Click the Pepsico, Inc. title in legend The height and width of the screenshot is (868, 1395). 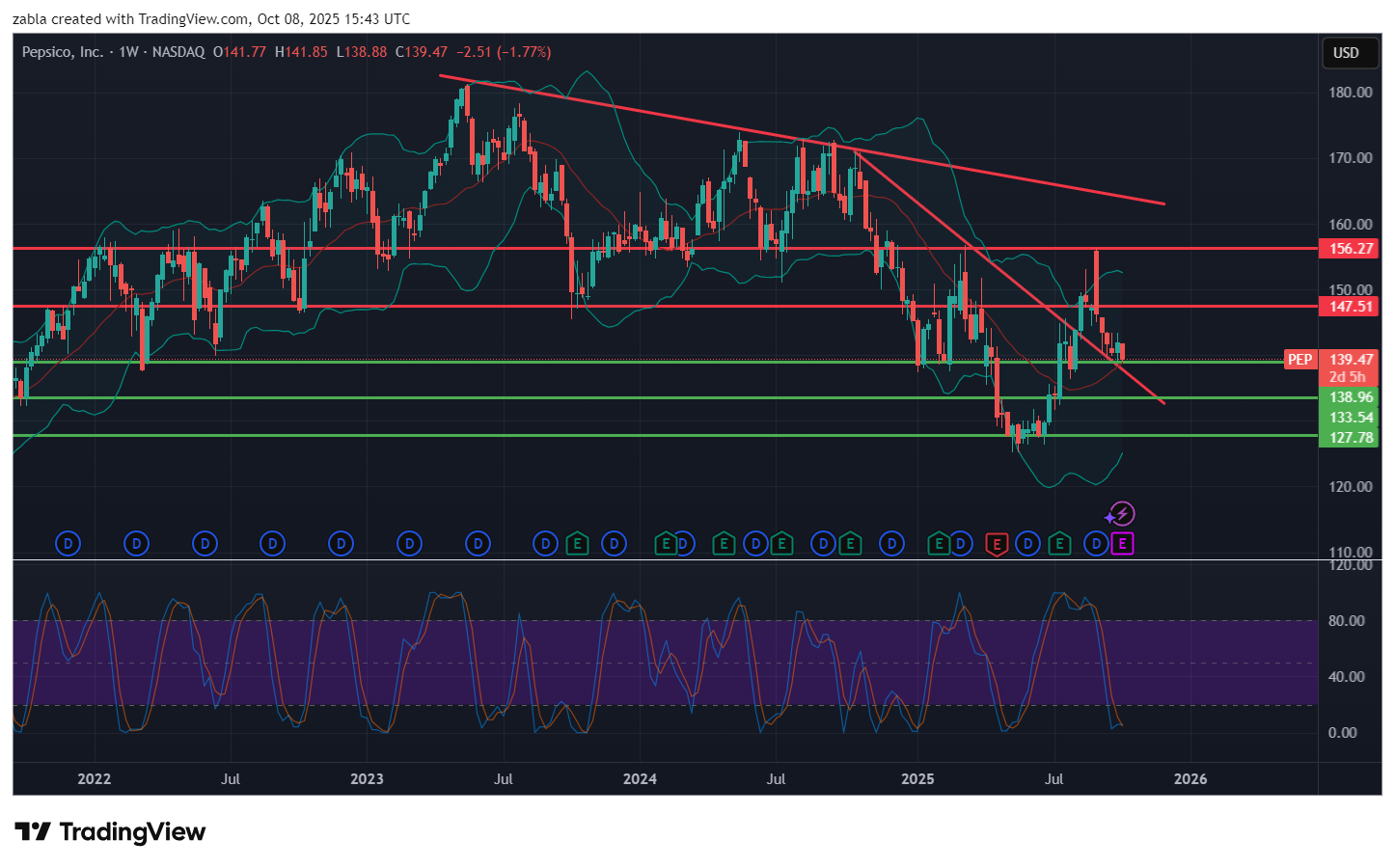[x=63, y=52]
